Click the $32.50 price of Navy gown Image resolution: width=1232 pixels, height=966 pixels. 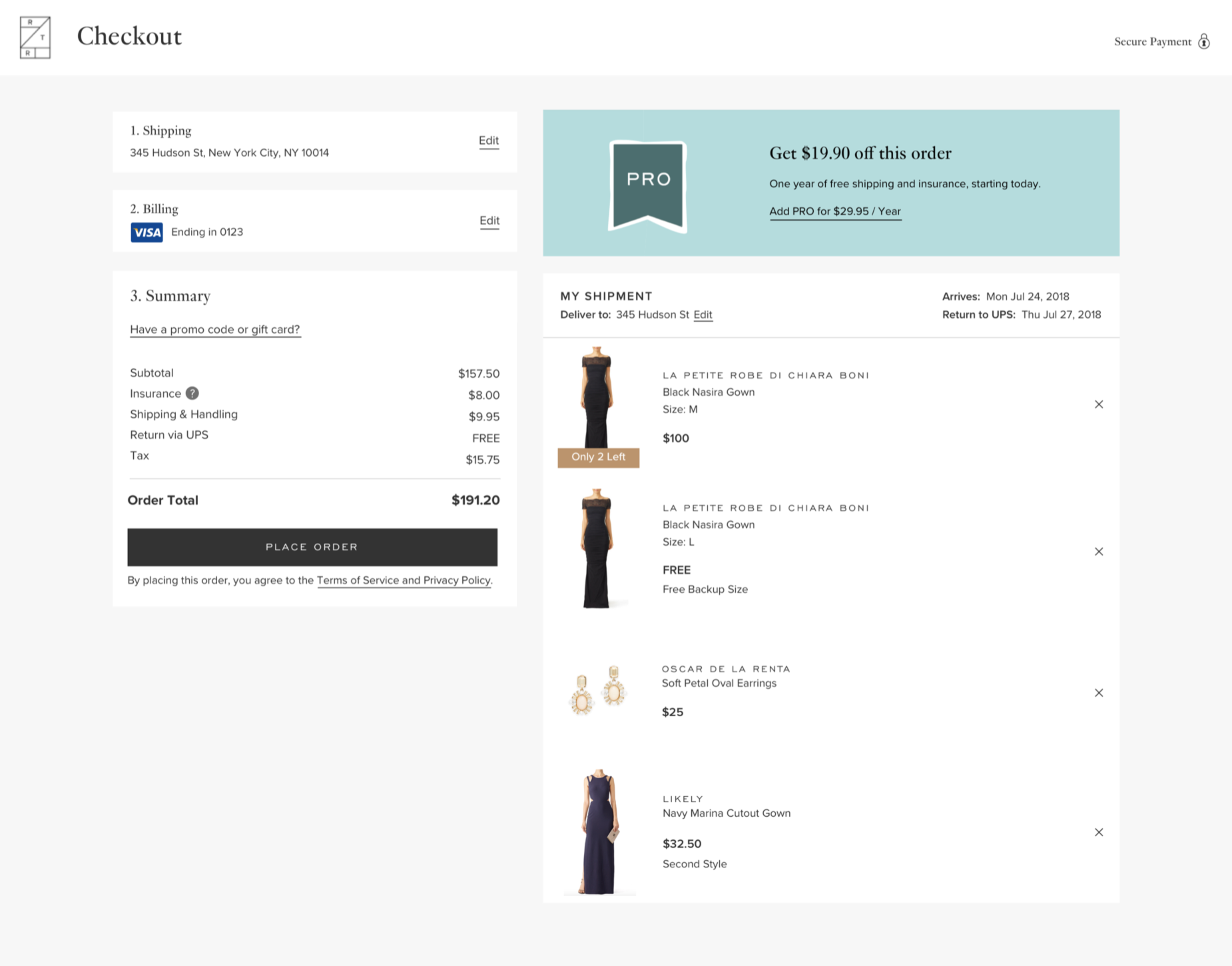682,844
